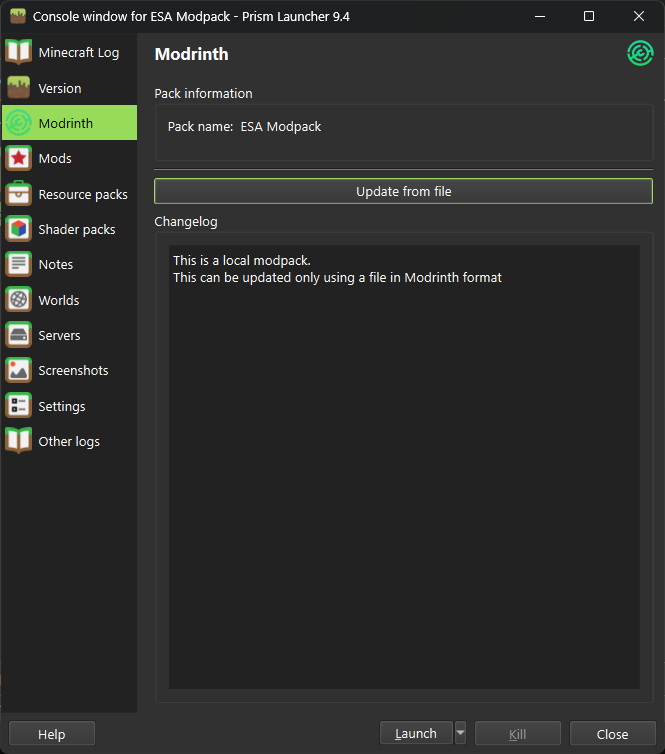Select the Servers rack icon

19,335
